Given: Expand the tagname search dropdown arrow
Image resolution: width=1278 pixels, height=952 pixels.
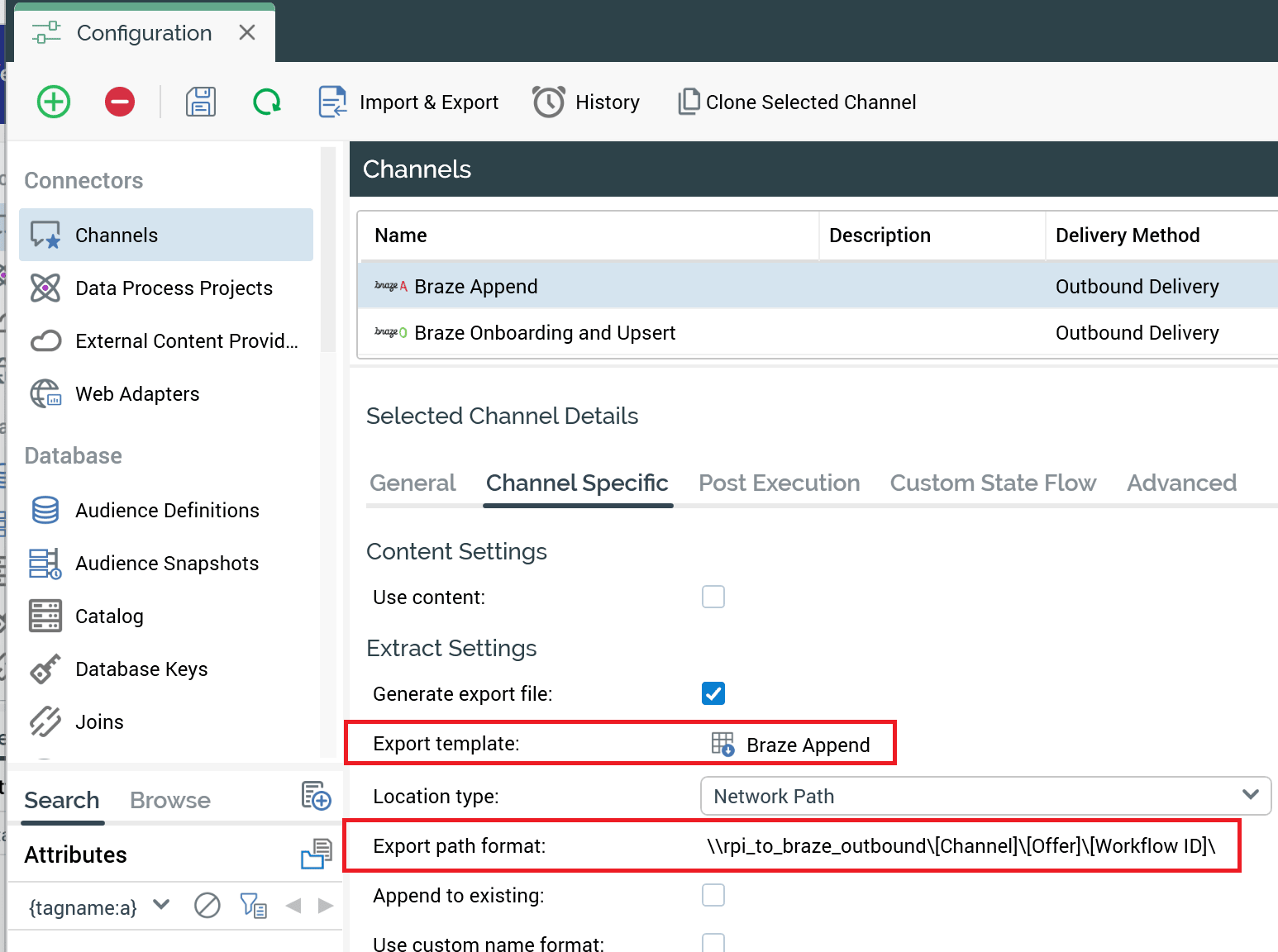Looking at the screenshot, I should tap(162, 905).
